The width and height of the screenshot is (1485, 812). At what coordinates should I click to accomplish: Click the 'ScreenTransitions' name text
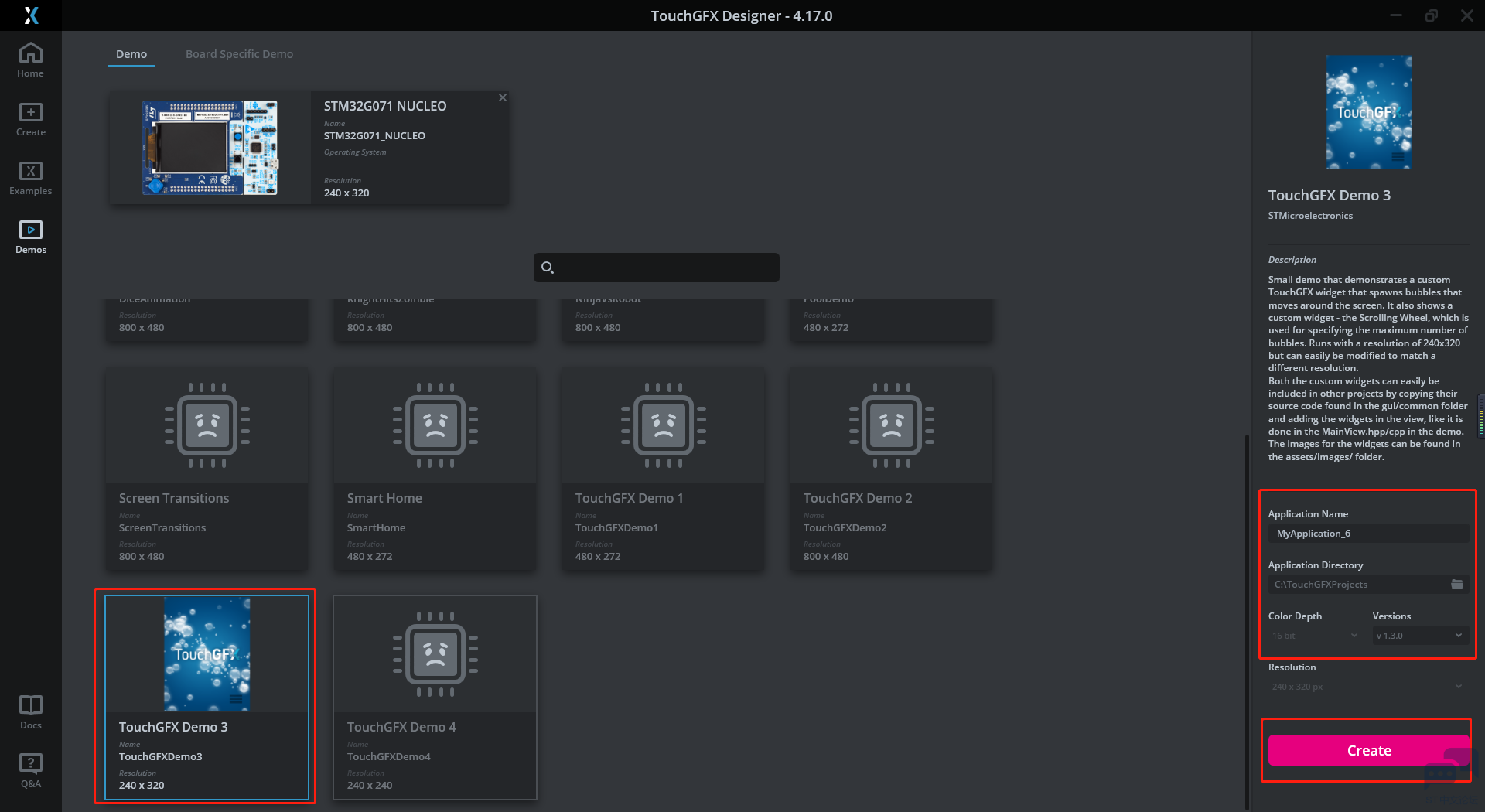[162, 527]
